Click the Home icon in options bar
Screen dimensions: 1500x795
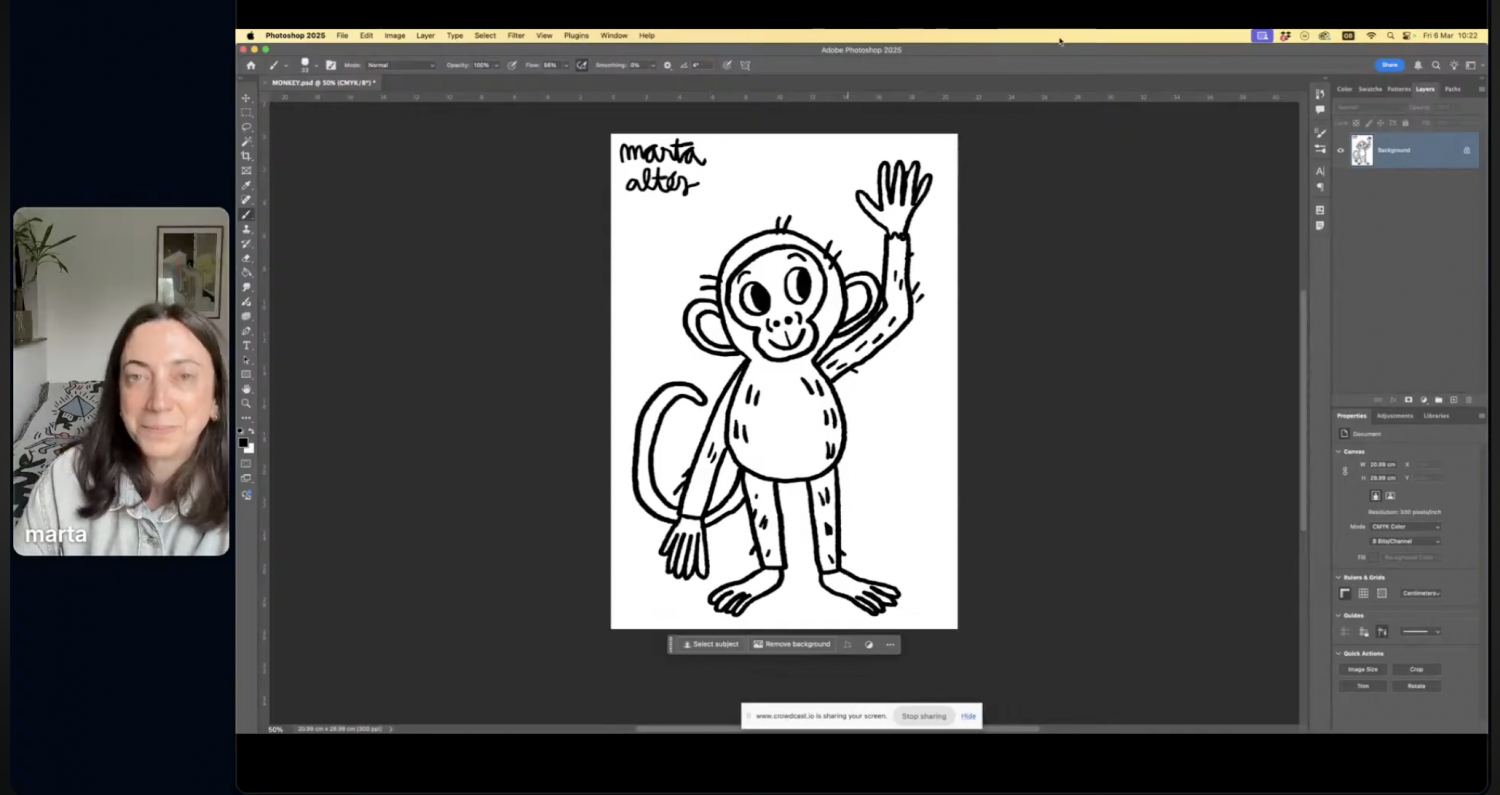pos(251,65)
